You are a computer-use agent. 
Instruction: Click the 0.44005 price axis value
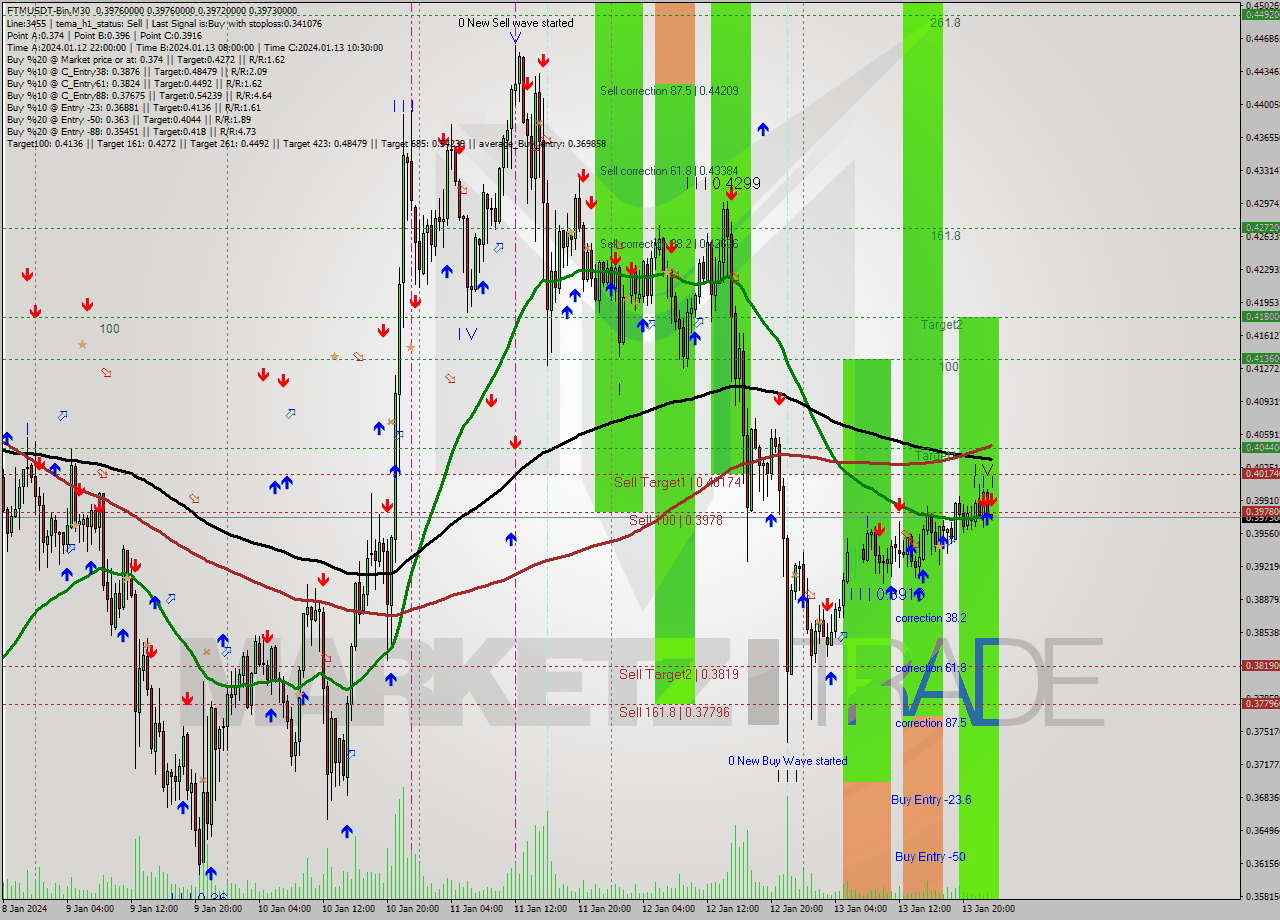[x=1261, y=104]
